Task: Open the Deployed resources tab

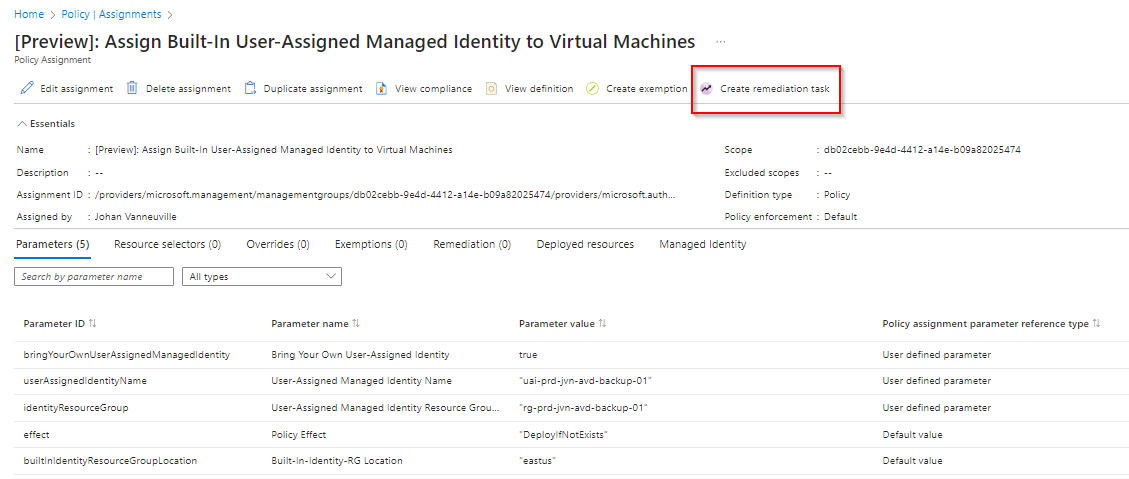Action: 585,244
